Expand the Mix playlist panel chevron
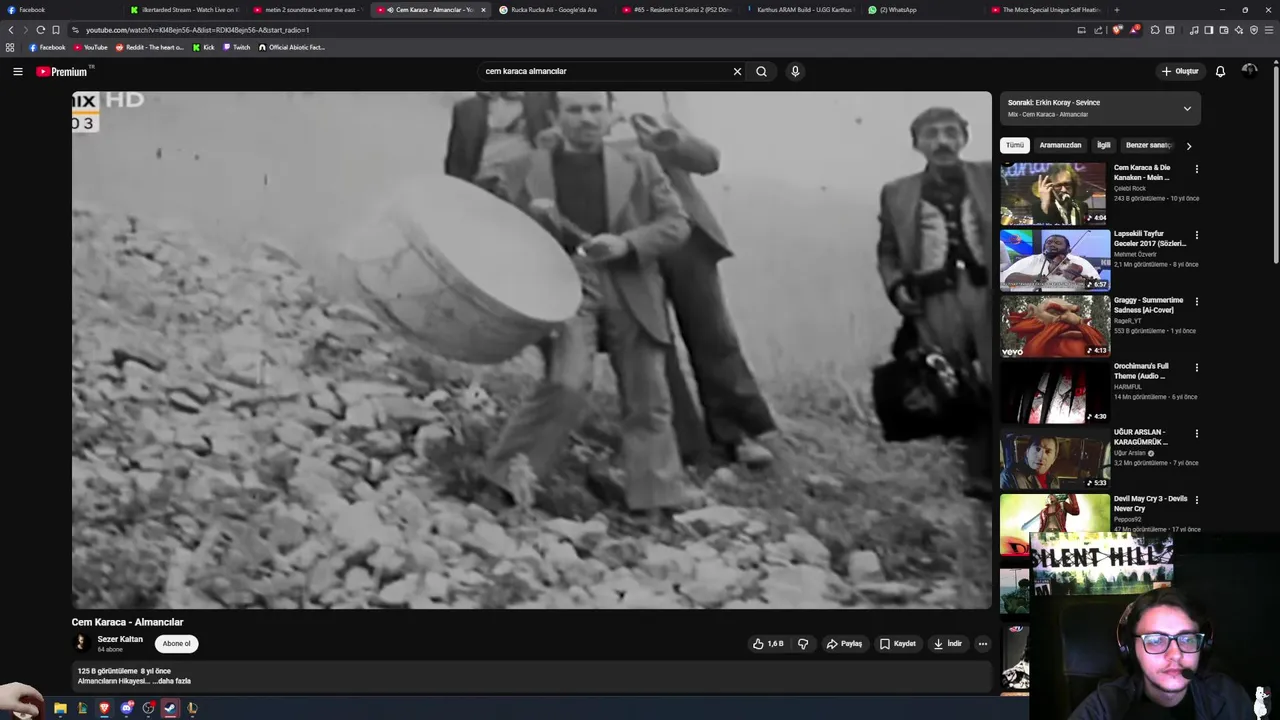This screenshot has width=1280, height=720. tap(1187, 108)
